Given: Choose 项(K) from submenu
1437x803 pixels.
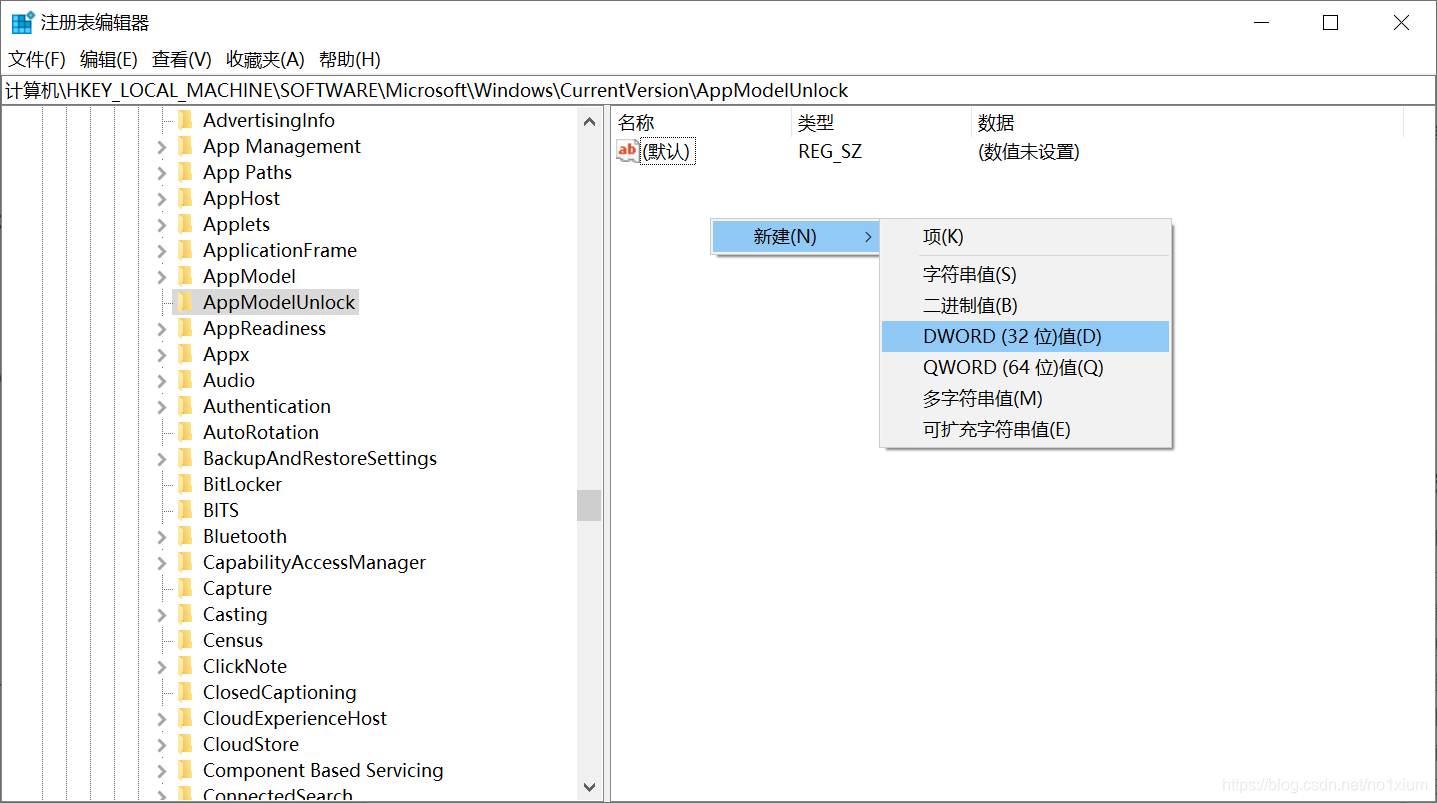Looking at the screenshot, I should [x=1025, y=237].
